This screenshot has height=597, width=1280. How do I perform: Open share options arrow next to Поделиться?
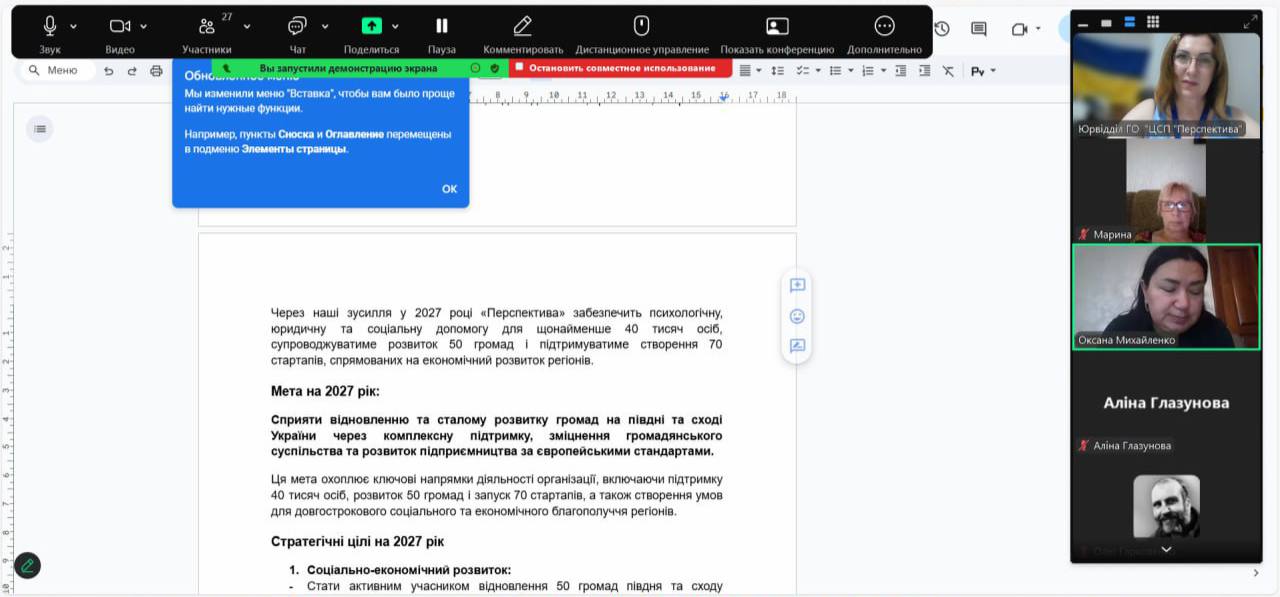[395, 27]
